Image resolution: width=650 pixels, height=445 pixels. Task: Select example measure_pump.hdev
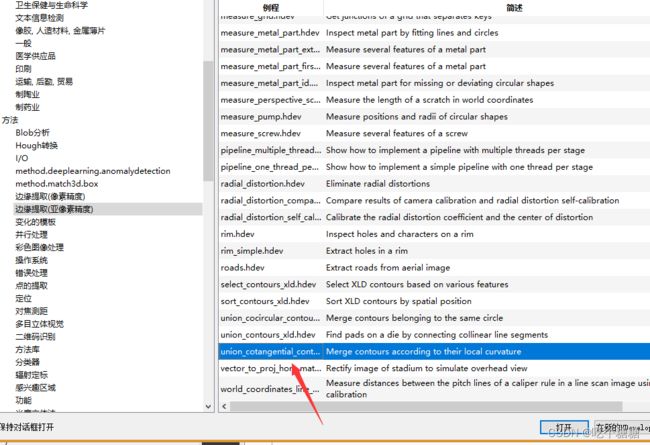pyautogui.click(x=434, y=117)
